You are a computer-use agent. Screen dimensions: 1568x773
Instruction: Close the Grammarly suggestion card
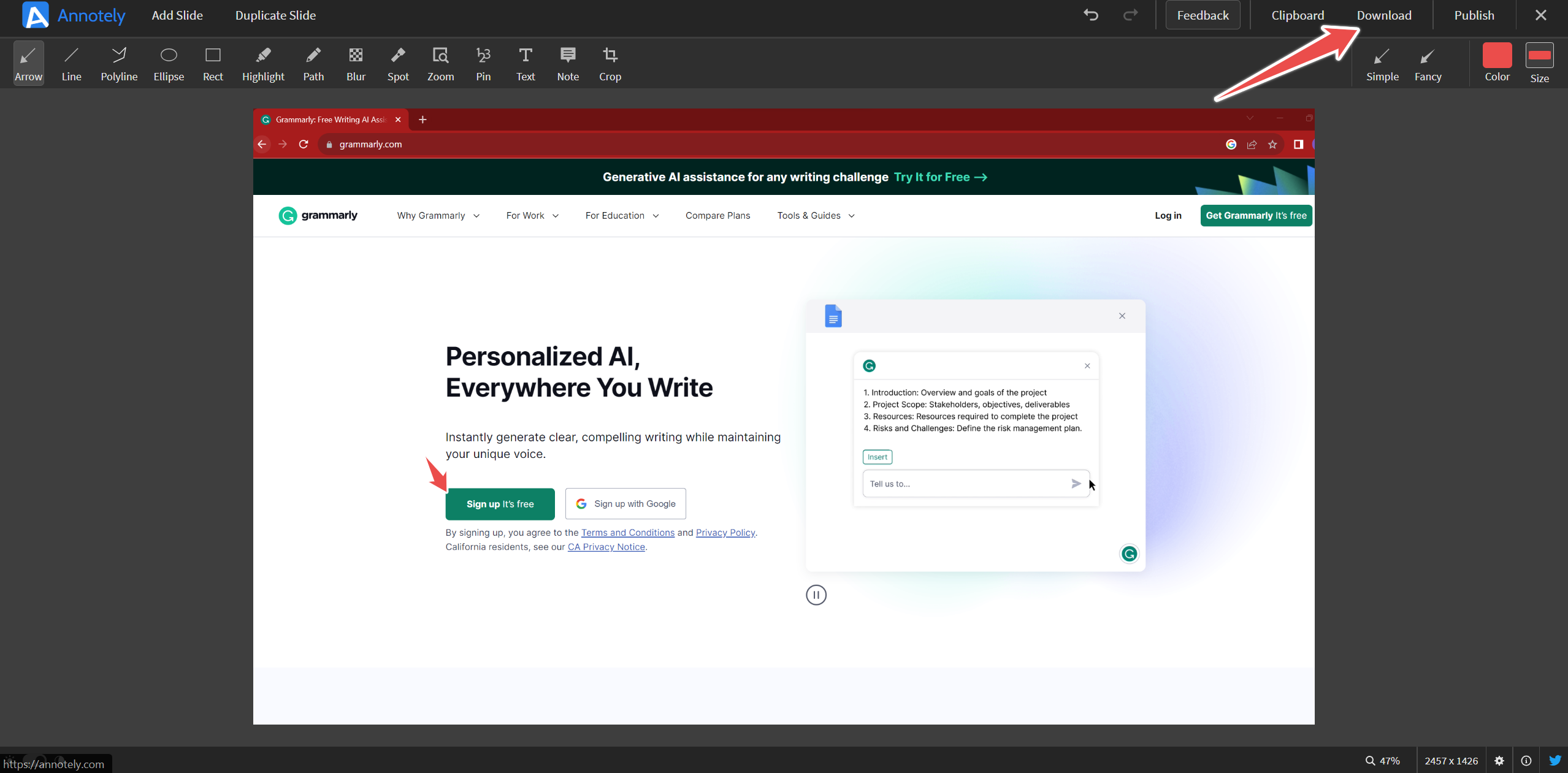coord(1087,366)
